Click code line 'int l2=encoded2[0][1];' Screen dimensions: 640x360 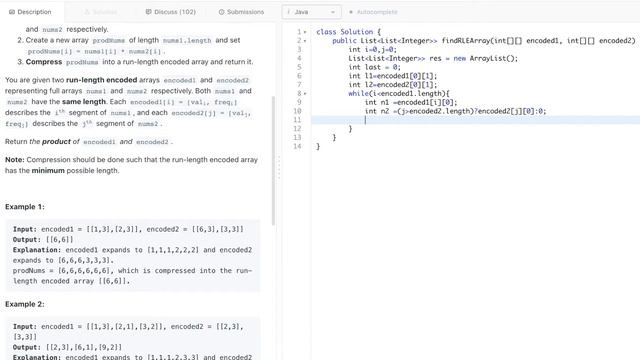pyautogui.click(x=393, y=84)
